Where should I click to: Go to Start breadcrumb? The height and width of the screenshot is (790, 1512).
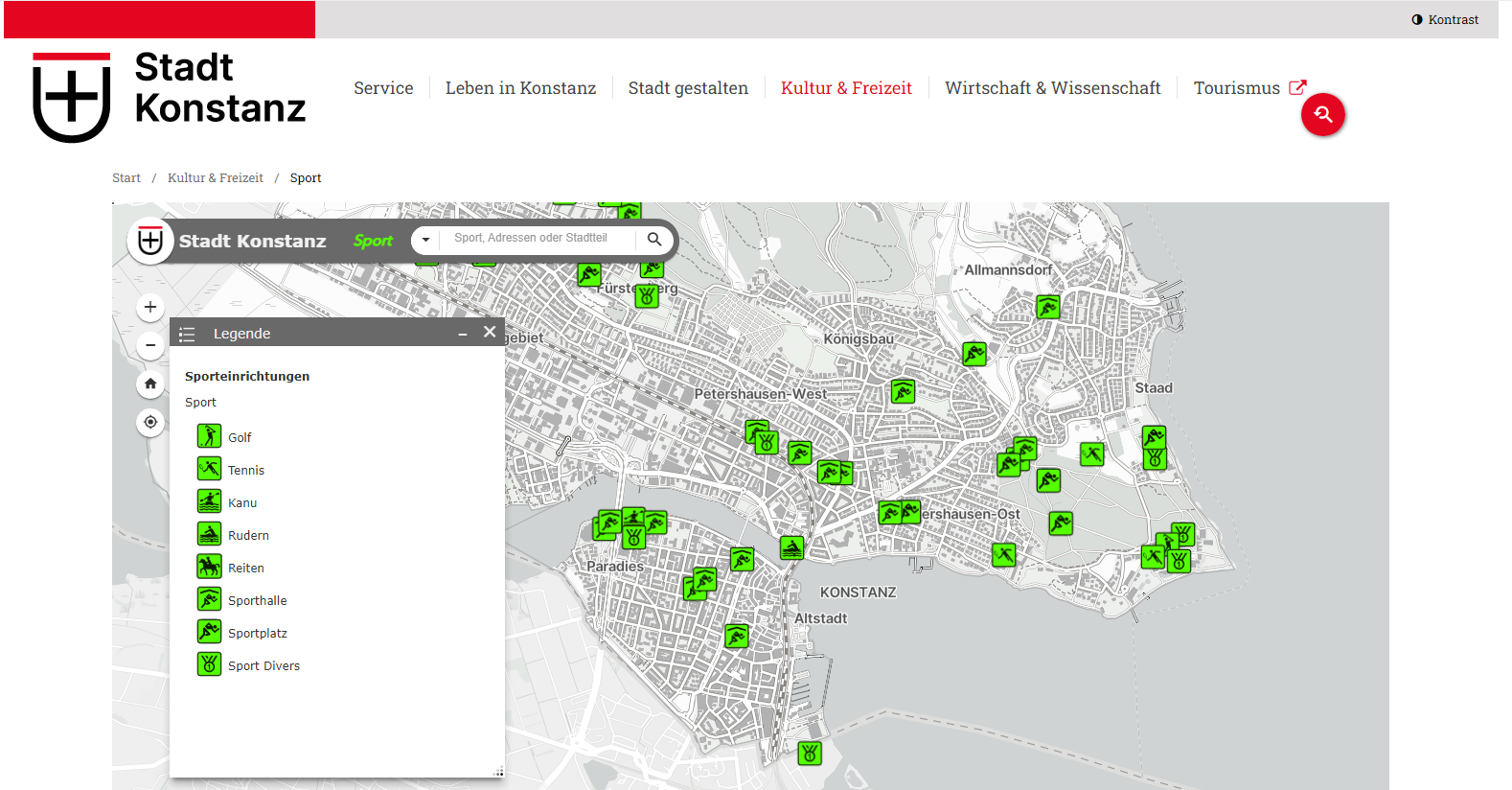(126, 178)
